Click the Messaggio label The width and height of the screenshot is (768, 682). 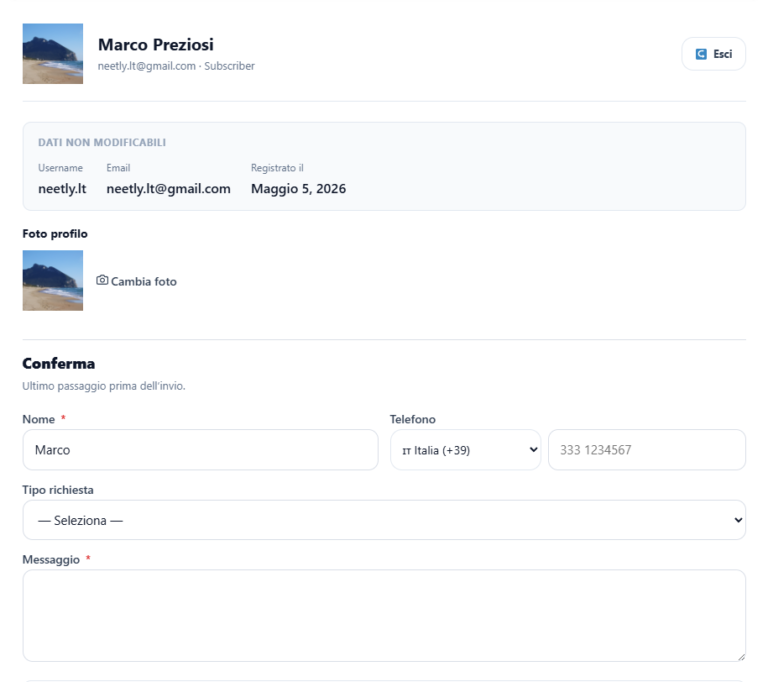click(x=51, y=560)
